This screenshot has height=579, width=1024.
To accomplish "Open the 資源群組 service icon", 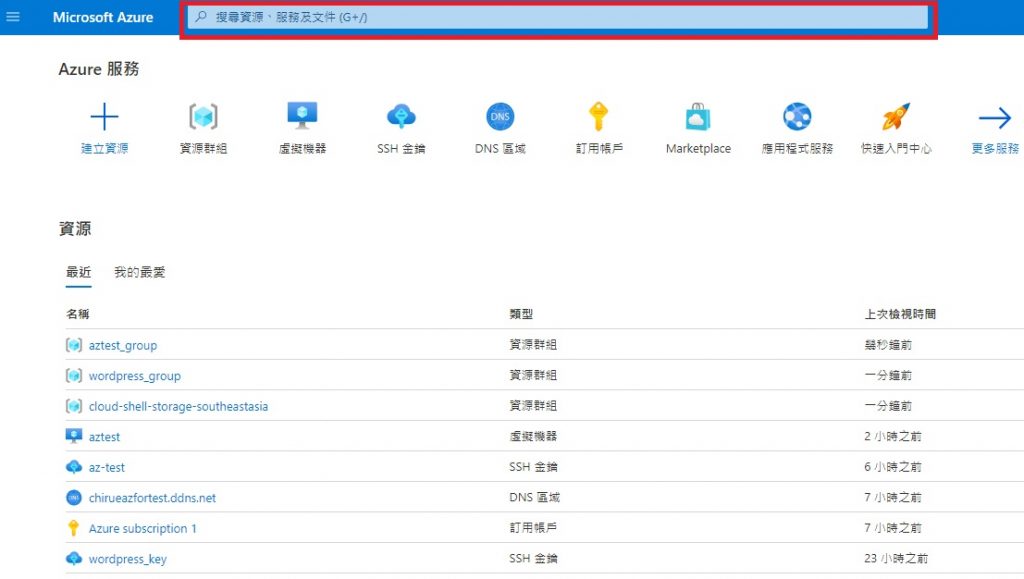I will tap(203, 117).
